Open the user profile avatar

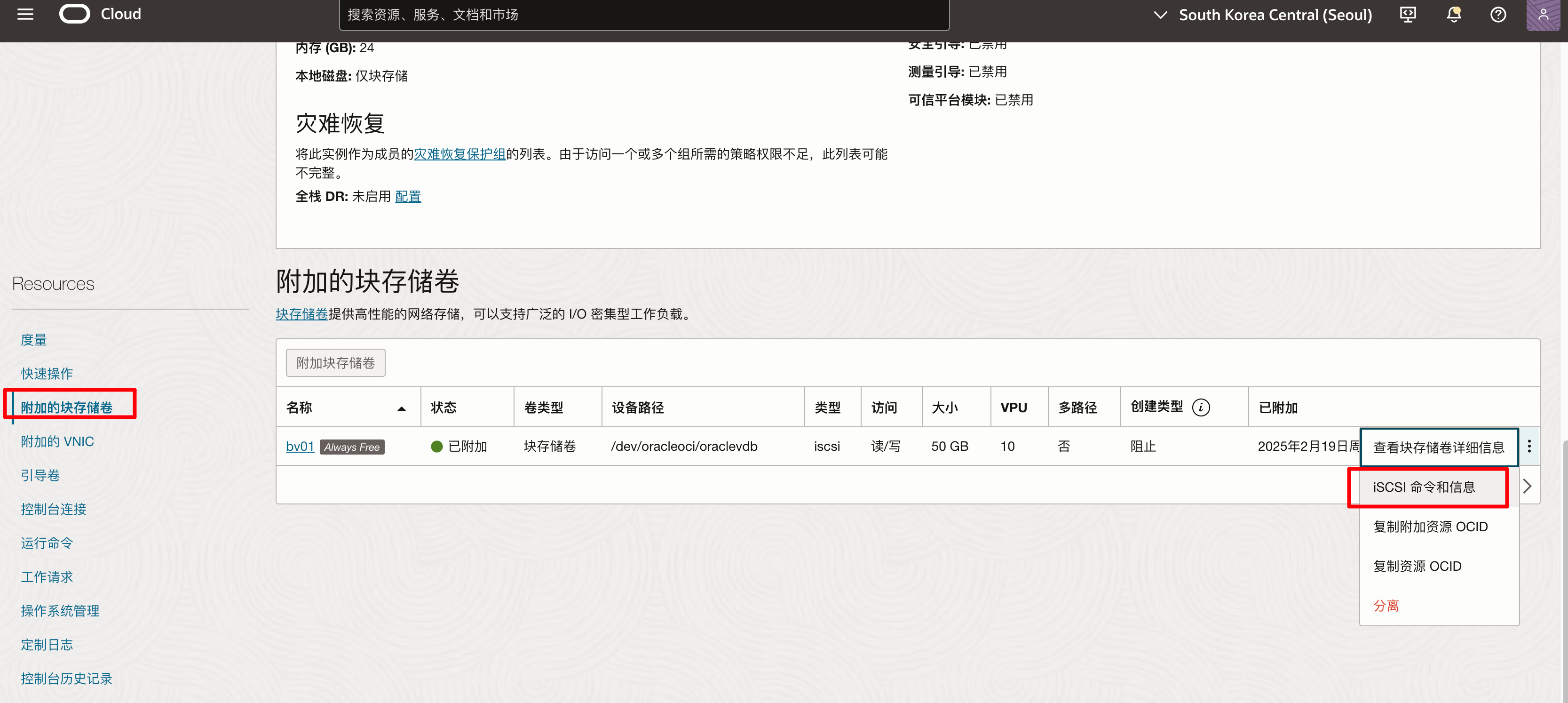tap(1543, 15)
